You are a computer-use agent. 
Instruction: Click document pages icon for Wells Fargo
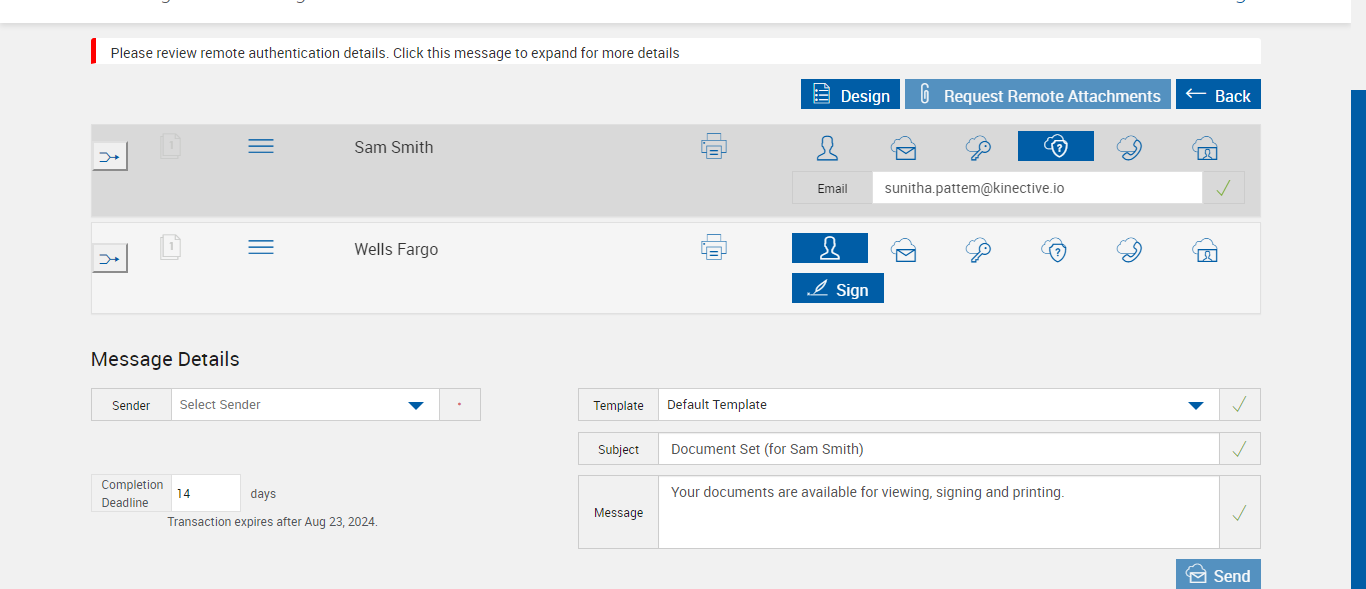171,247
